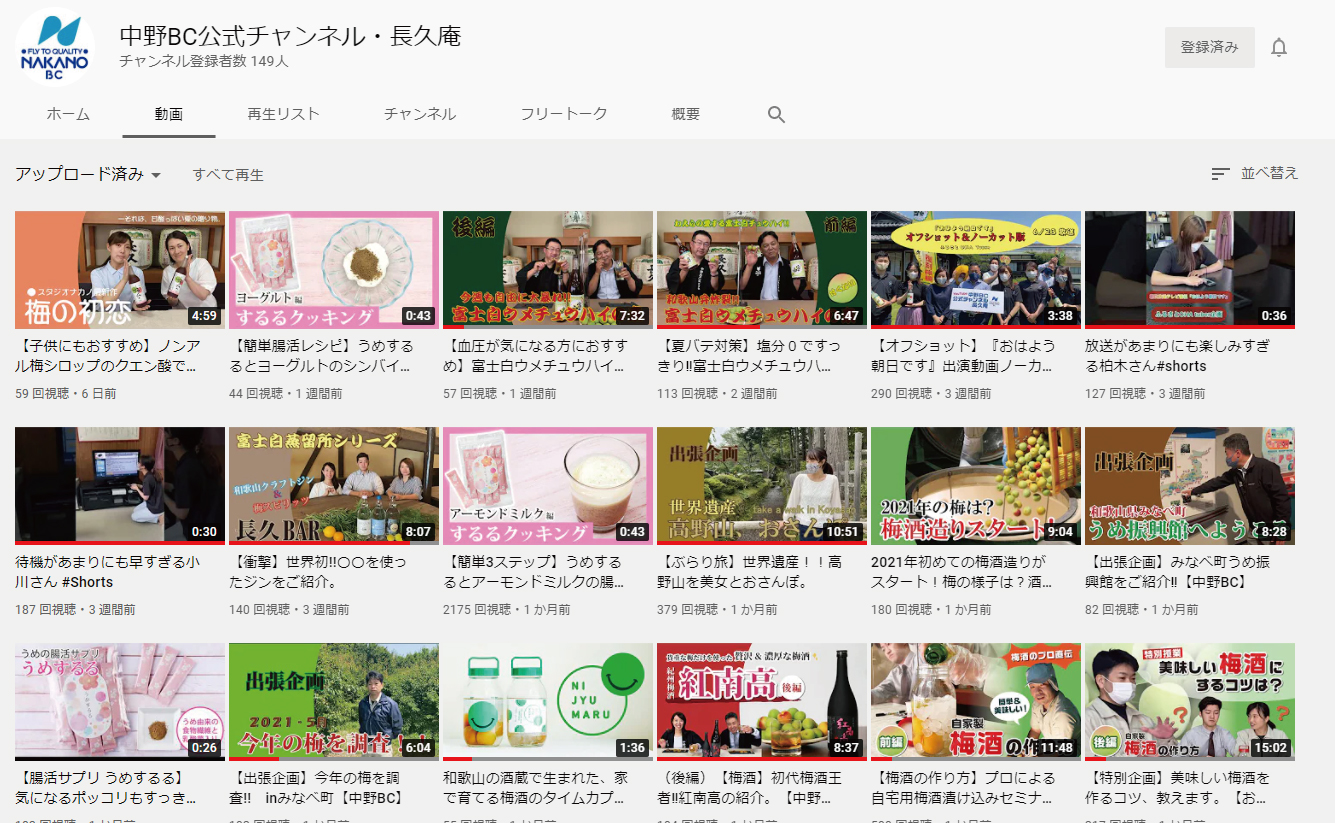Open the うめ振興館 8:28 thumbnail
Screen dimensions: 1335x823
click(x=1190, y=486)
